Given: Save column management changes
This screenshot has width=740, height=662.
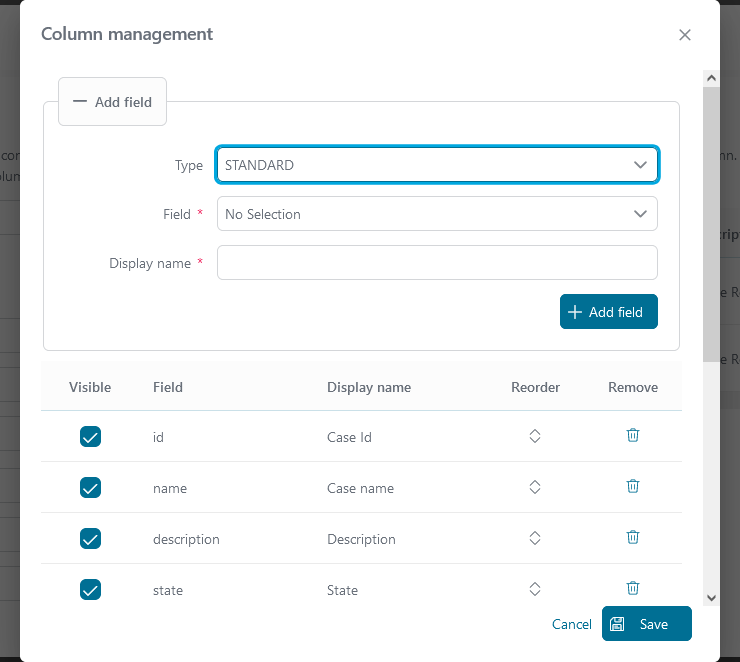Looking at the screenshot, I should [647, 624].
